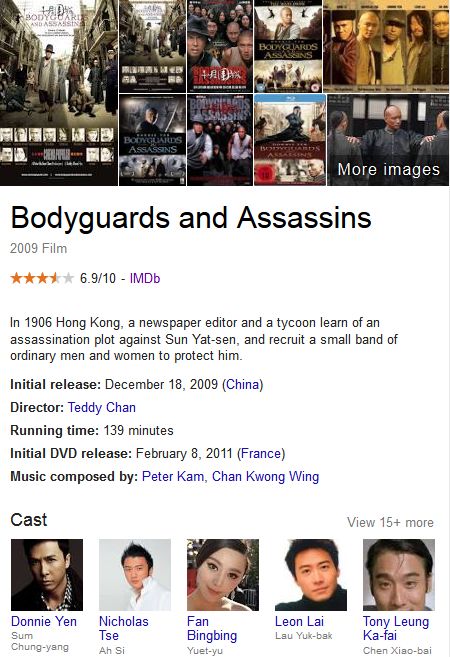Click Nicholas Tse's cast photo
Image resolution: width=450 pixels, height=657 pixels.
[x=135, y=575]
